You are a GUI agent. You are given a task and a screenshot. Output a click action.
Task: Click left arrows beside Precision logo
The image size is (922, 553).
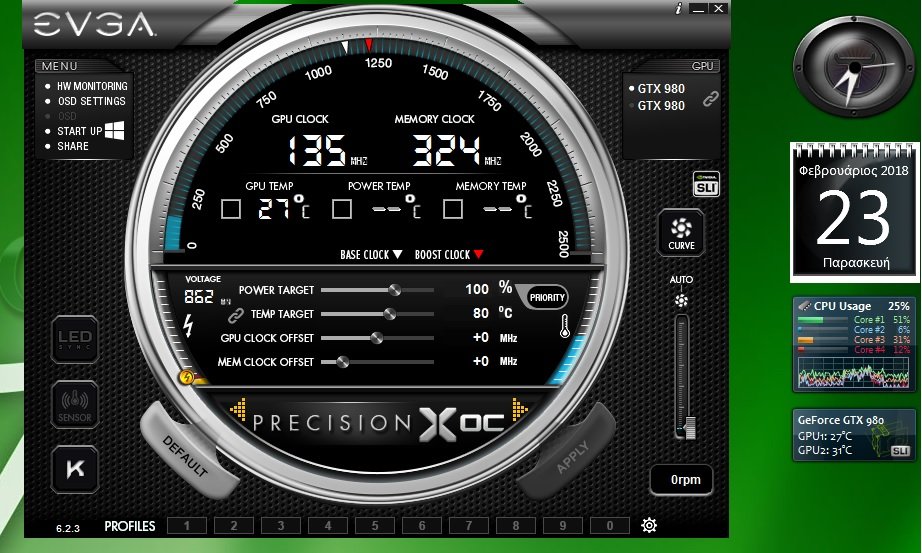pyautogui.click(x=238, y=410)
